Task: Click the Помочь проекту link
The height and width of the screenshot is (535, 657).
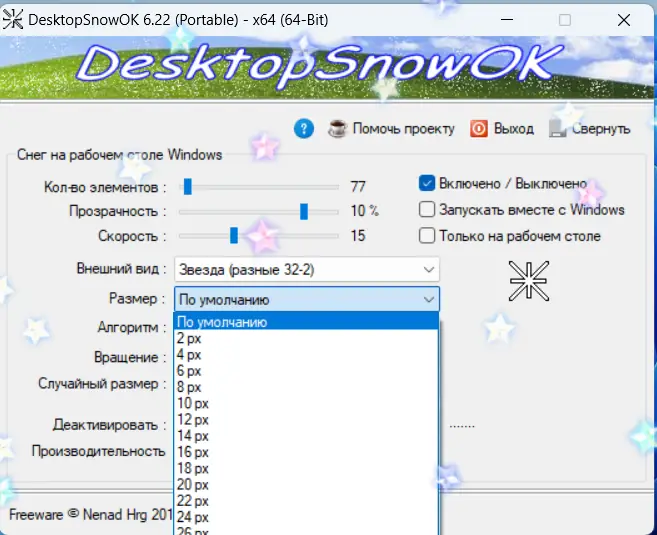Action: pos(404,129)
